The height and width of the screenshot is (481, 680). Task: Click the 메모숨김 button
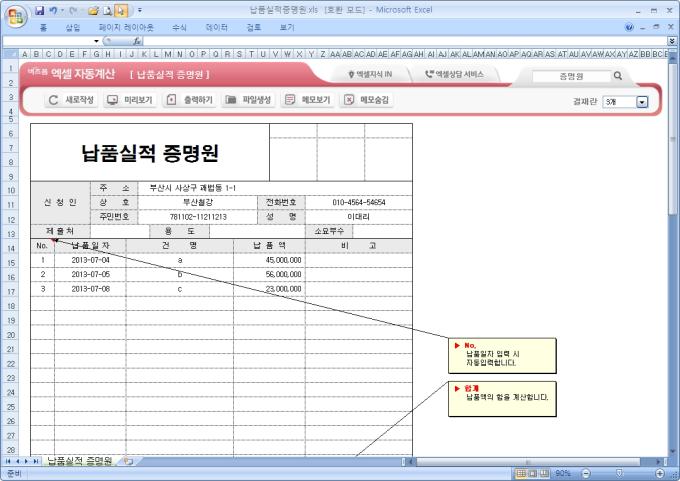367,100
